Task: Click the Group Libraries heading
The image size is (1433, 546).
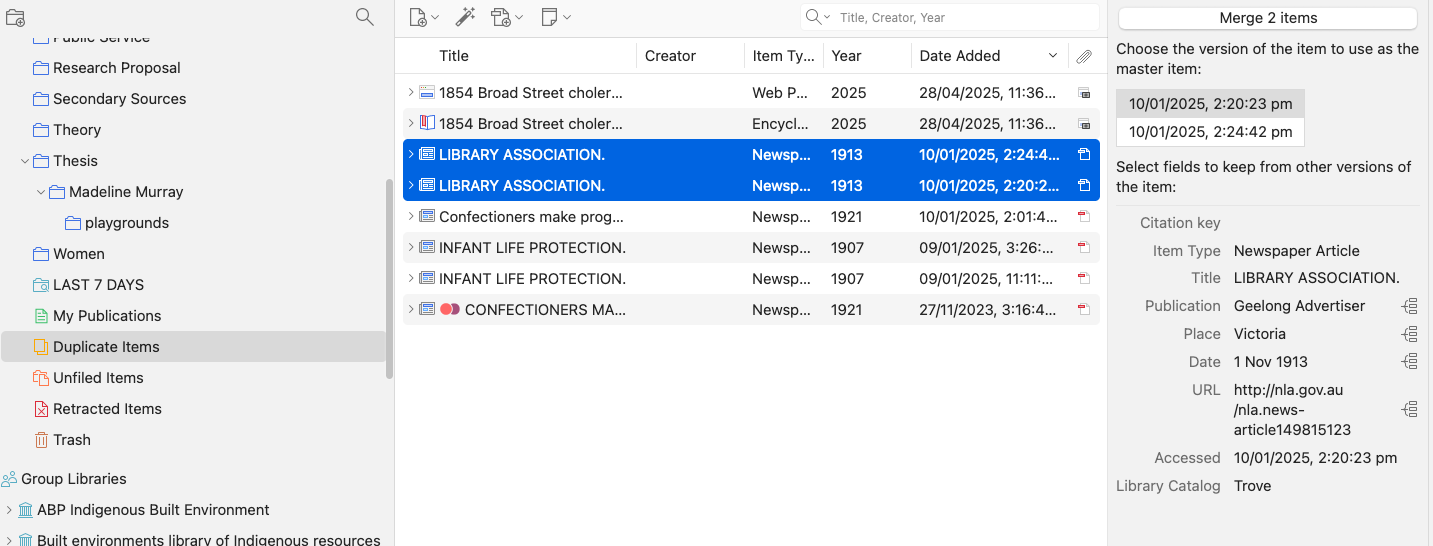Action: [x=74, y=479]
